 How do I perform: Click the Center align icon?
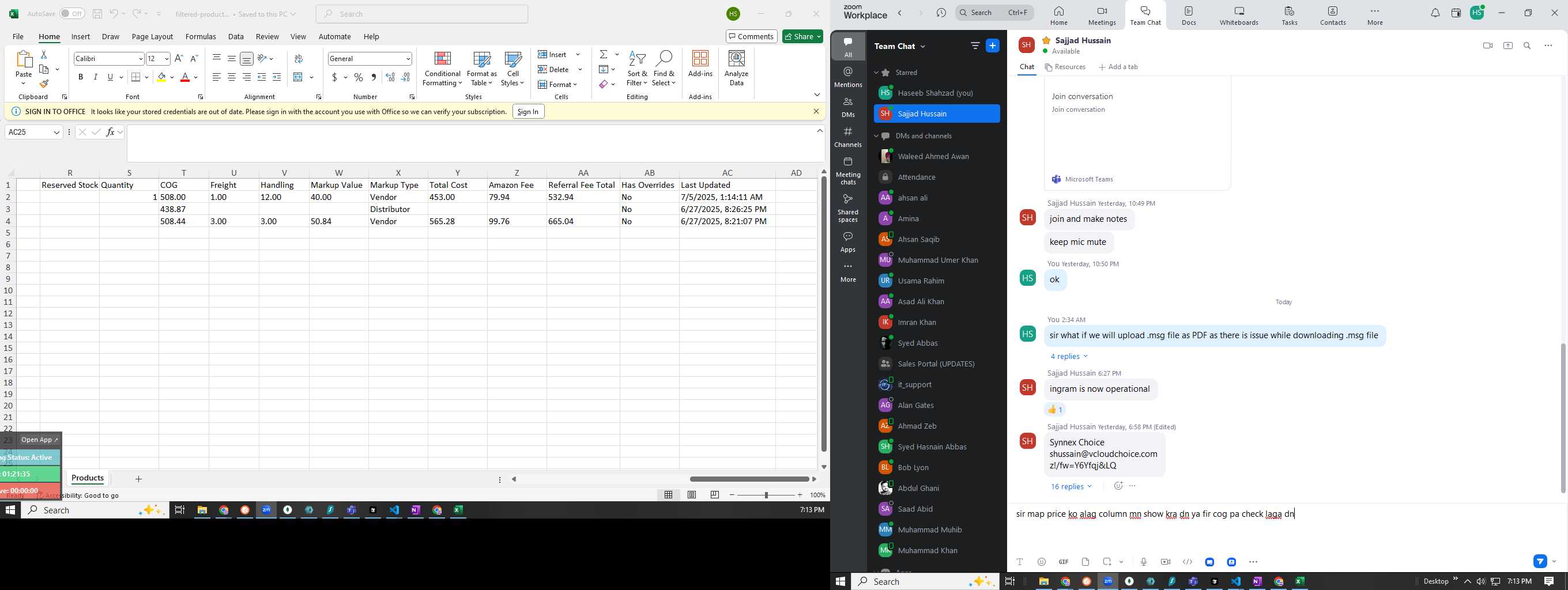(231, 77)
